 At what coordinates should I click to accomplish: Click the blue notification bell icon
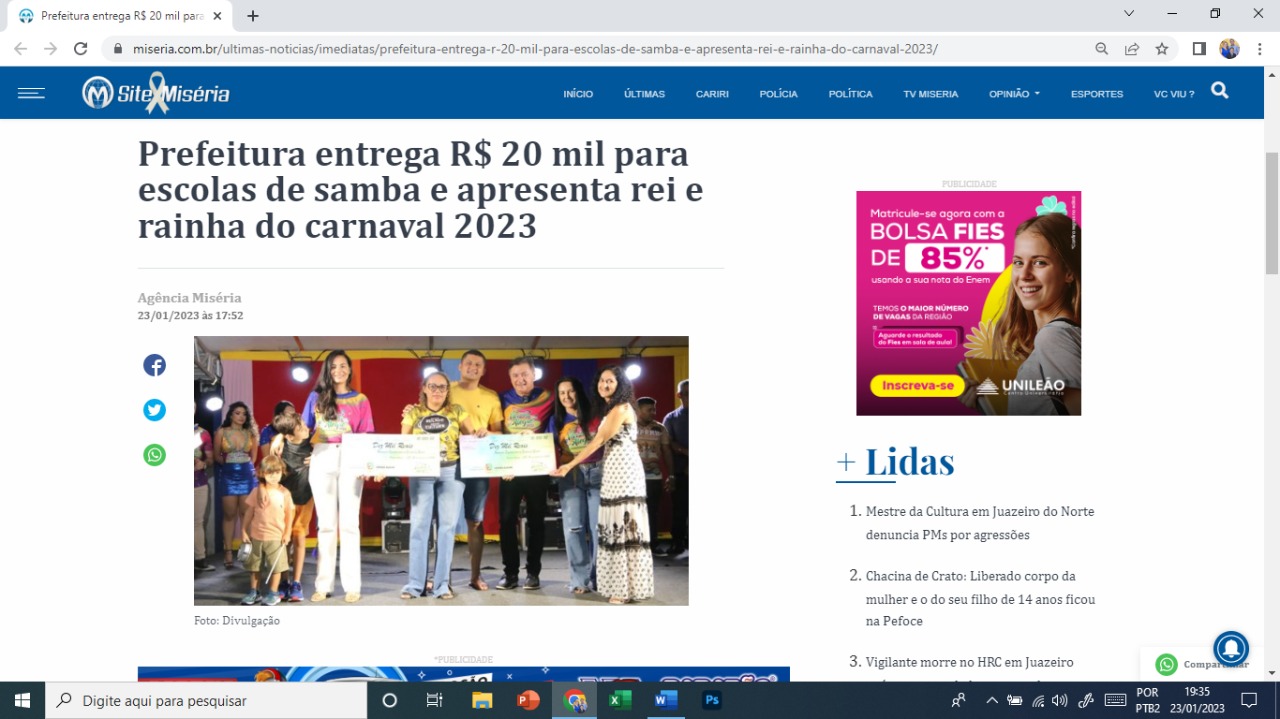click(x=1231, y=648)
